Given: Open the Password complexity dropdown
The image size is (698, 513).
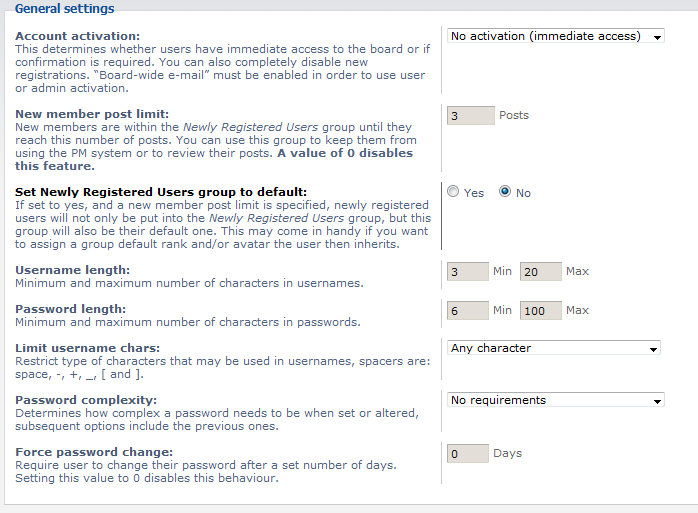Looking at the screenshot, I should pyautogui.click(x=555, y=401).
